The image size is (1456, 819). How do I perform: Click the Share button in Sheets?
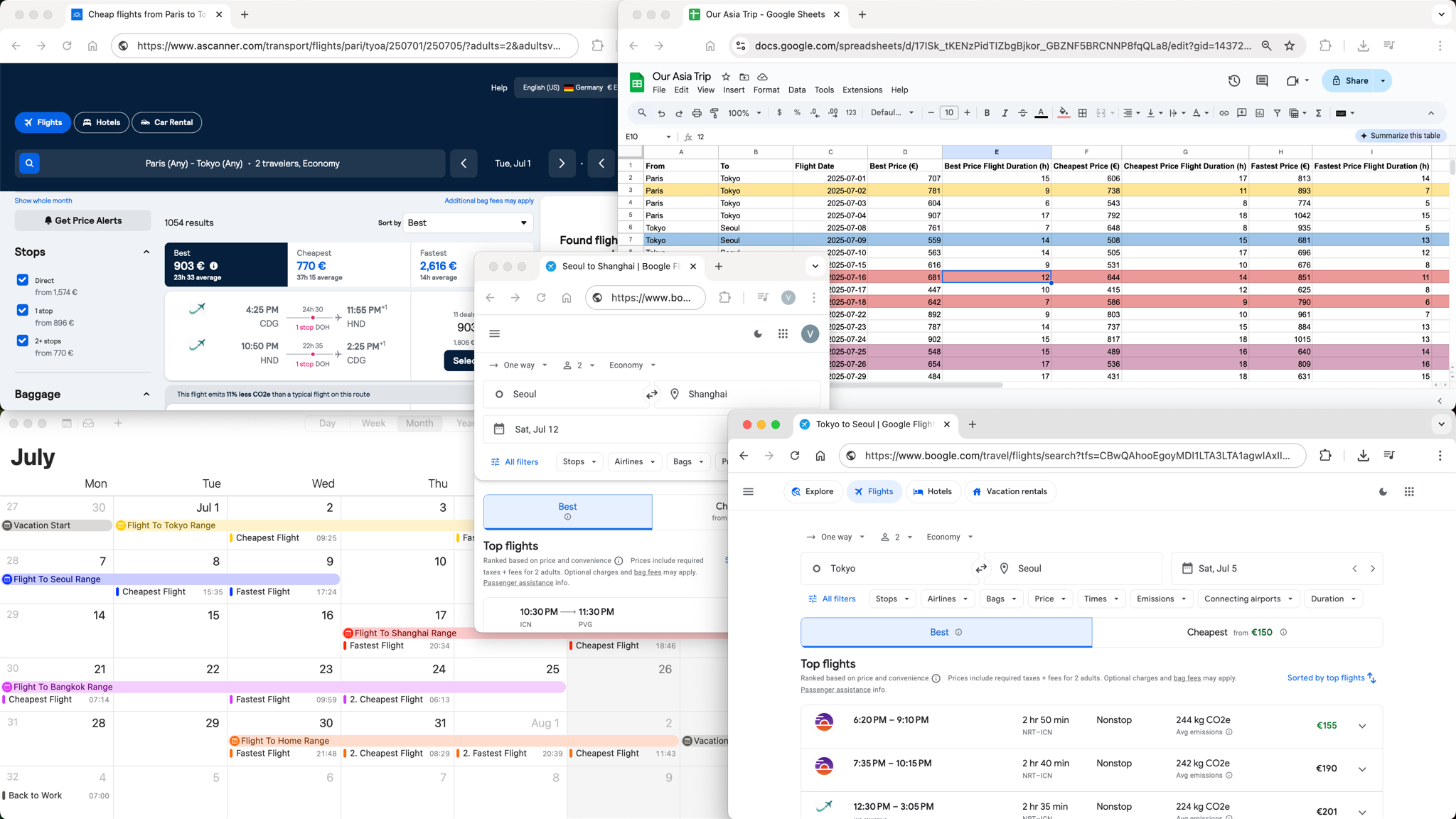(x=1349, y=81)
